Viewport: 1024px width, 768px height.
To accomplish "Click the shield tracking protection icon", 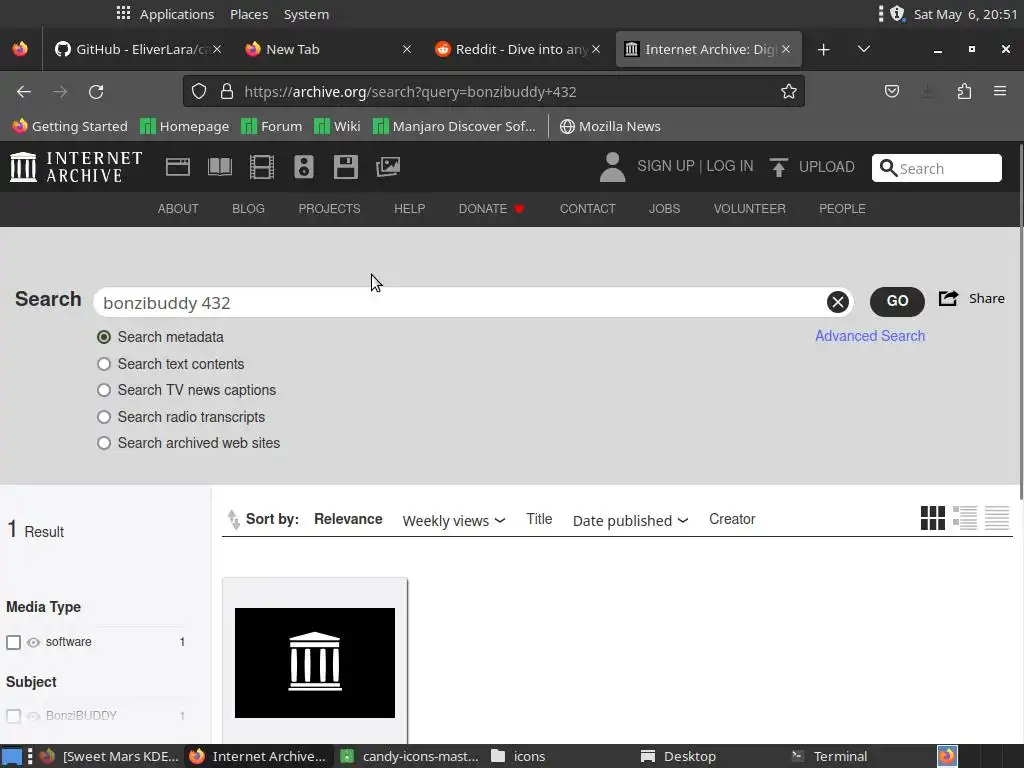I will [x=199, y=91].
